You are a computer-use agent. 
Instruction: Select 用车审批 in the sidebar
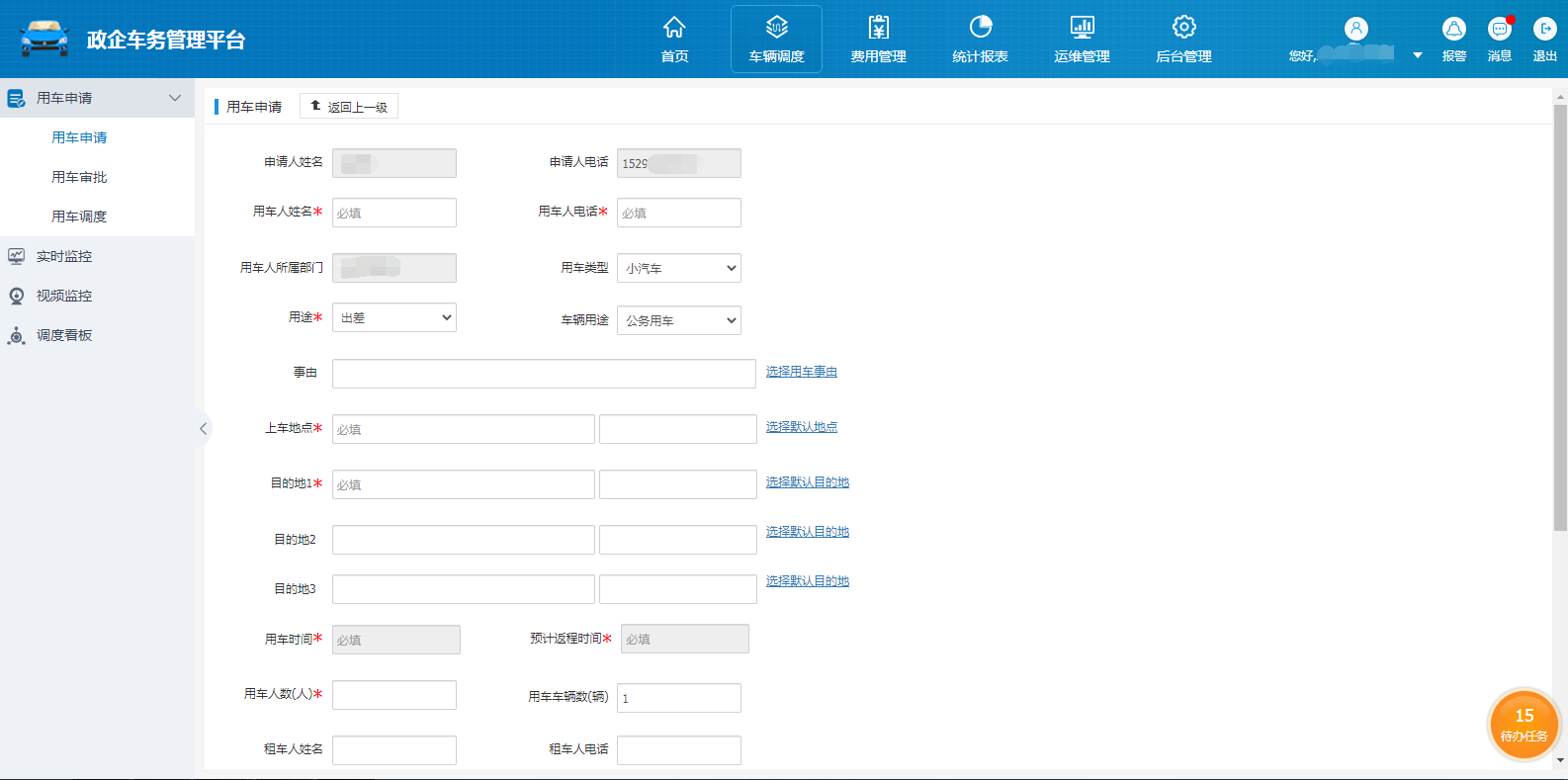(x=79, y=177)
